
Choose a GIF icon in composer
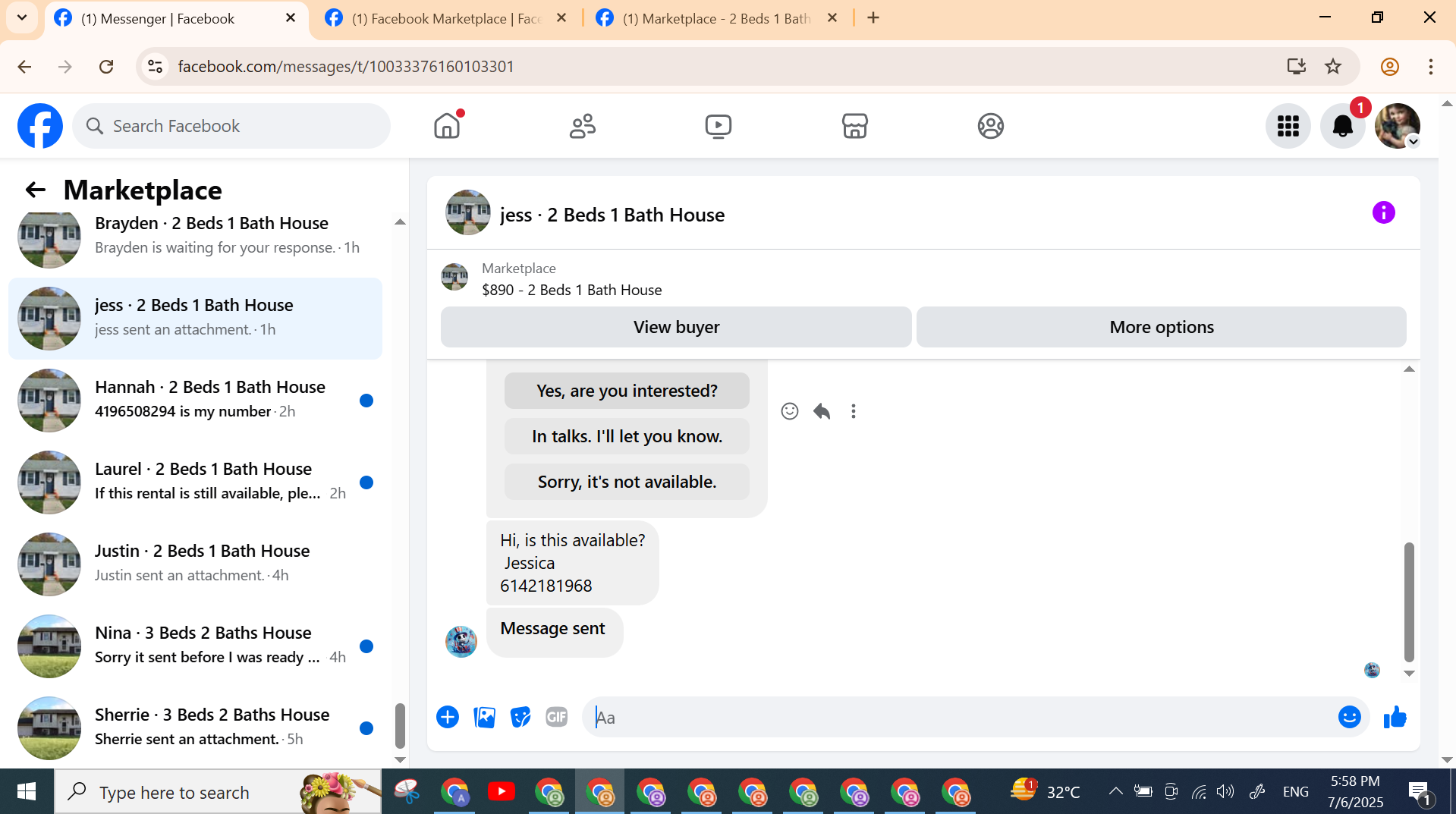click(x=557, y=717)
